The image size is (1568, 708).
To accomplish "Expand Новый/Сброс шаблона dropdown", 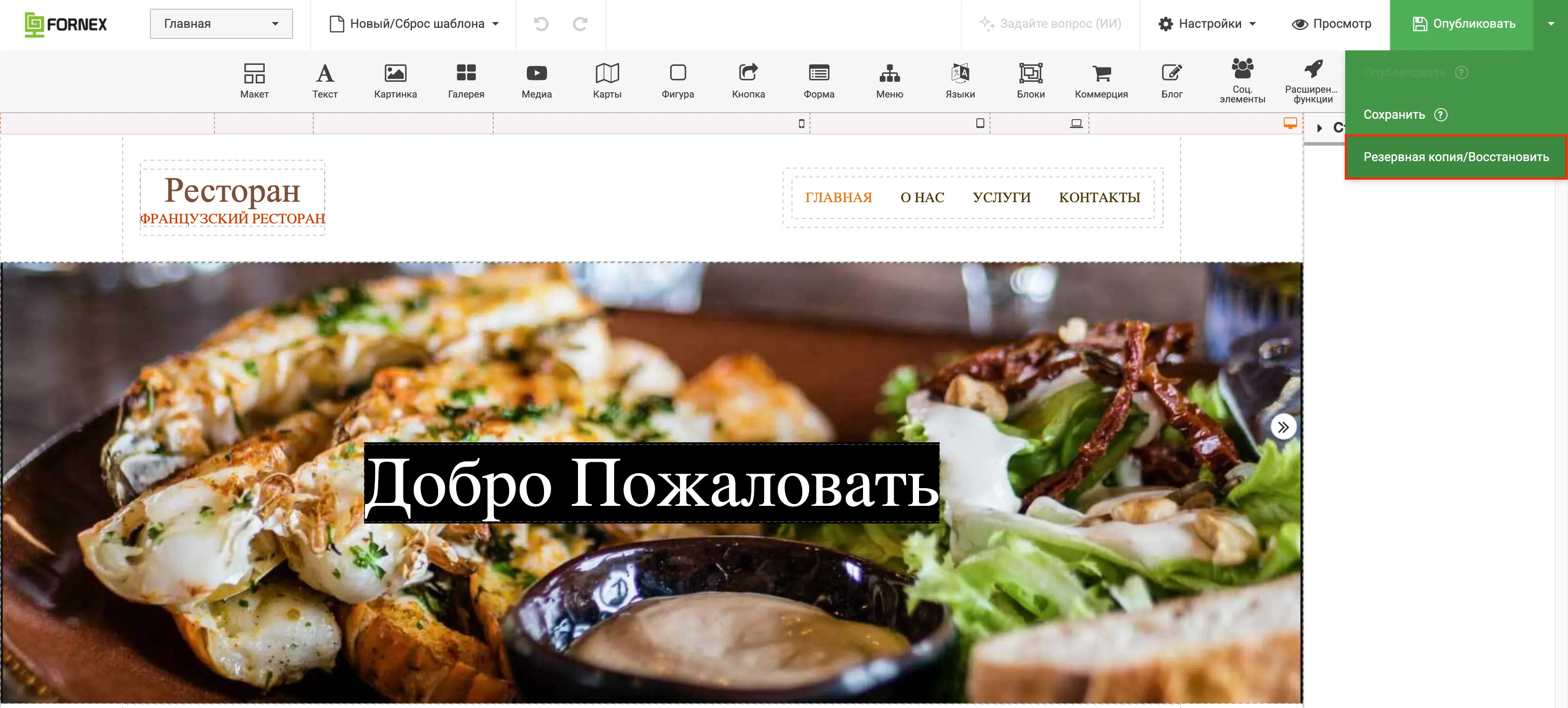I will pyautogui.click(x=414, y=24).
